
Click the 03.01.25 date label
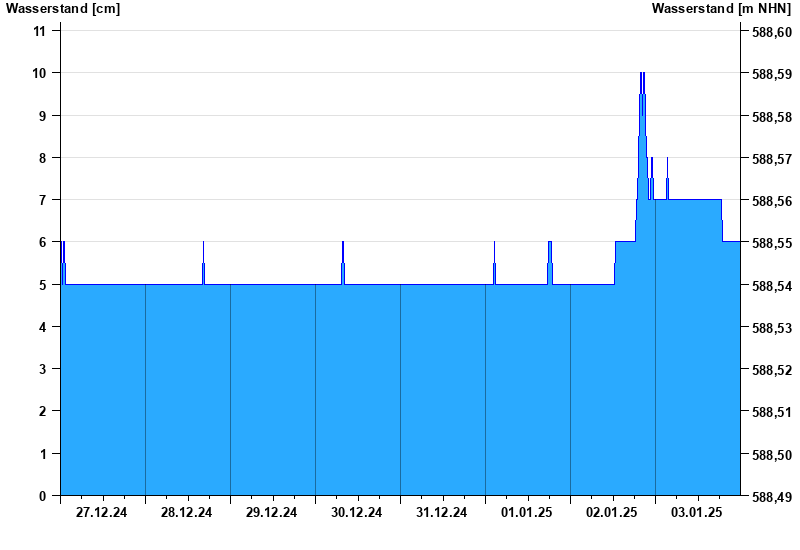696,512
